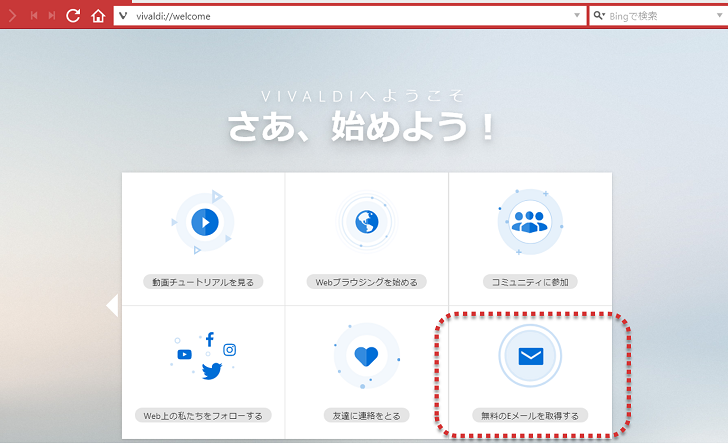Click the Webブラウジングを始める button
Image resolution: width=728 pixels, height=445 pixels.
pos(367,282)
